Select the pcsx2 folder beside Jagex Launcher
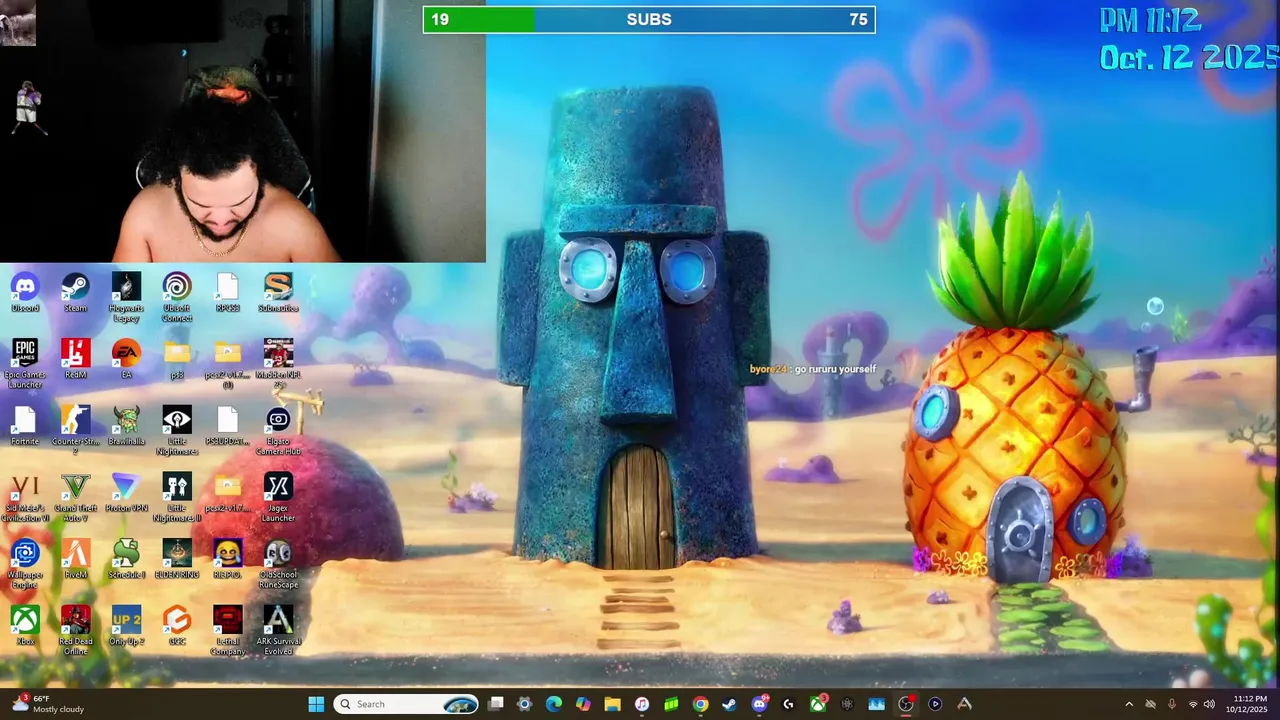 coord(227,492)
